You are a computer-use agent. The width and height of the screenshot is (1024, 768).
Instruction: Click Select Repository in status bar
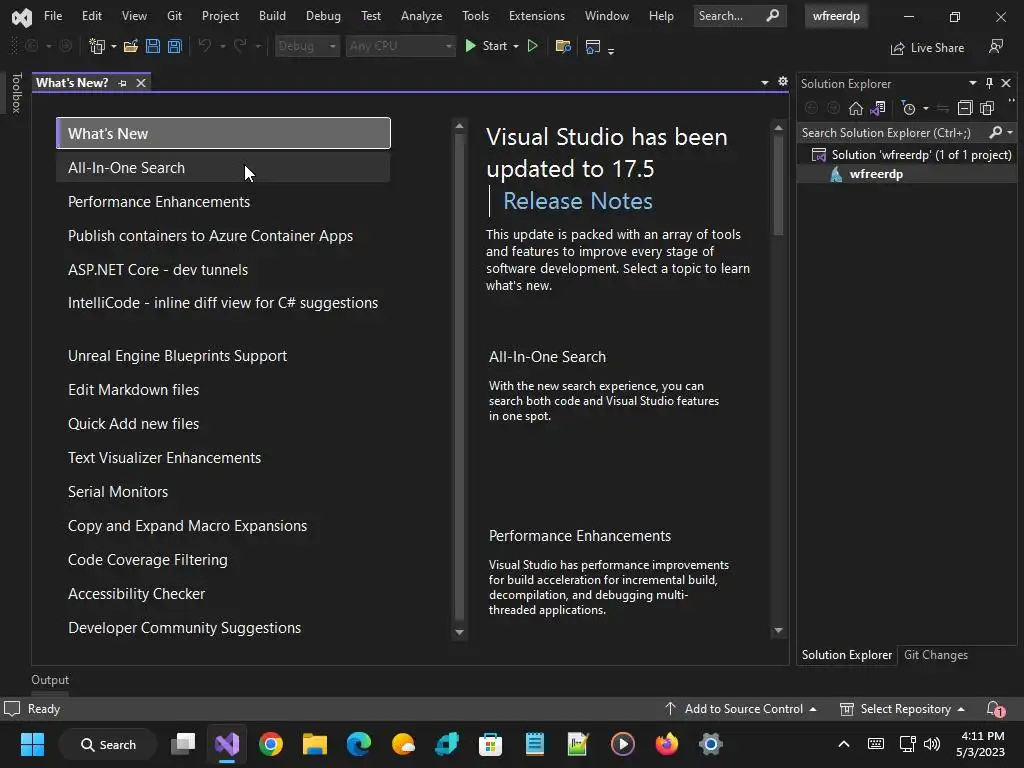coord(902,709)
